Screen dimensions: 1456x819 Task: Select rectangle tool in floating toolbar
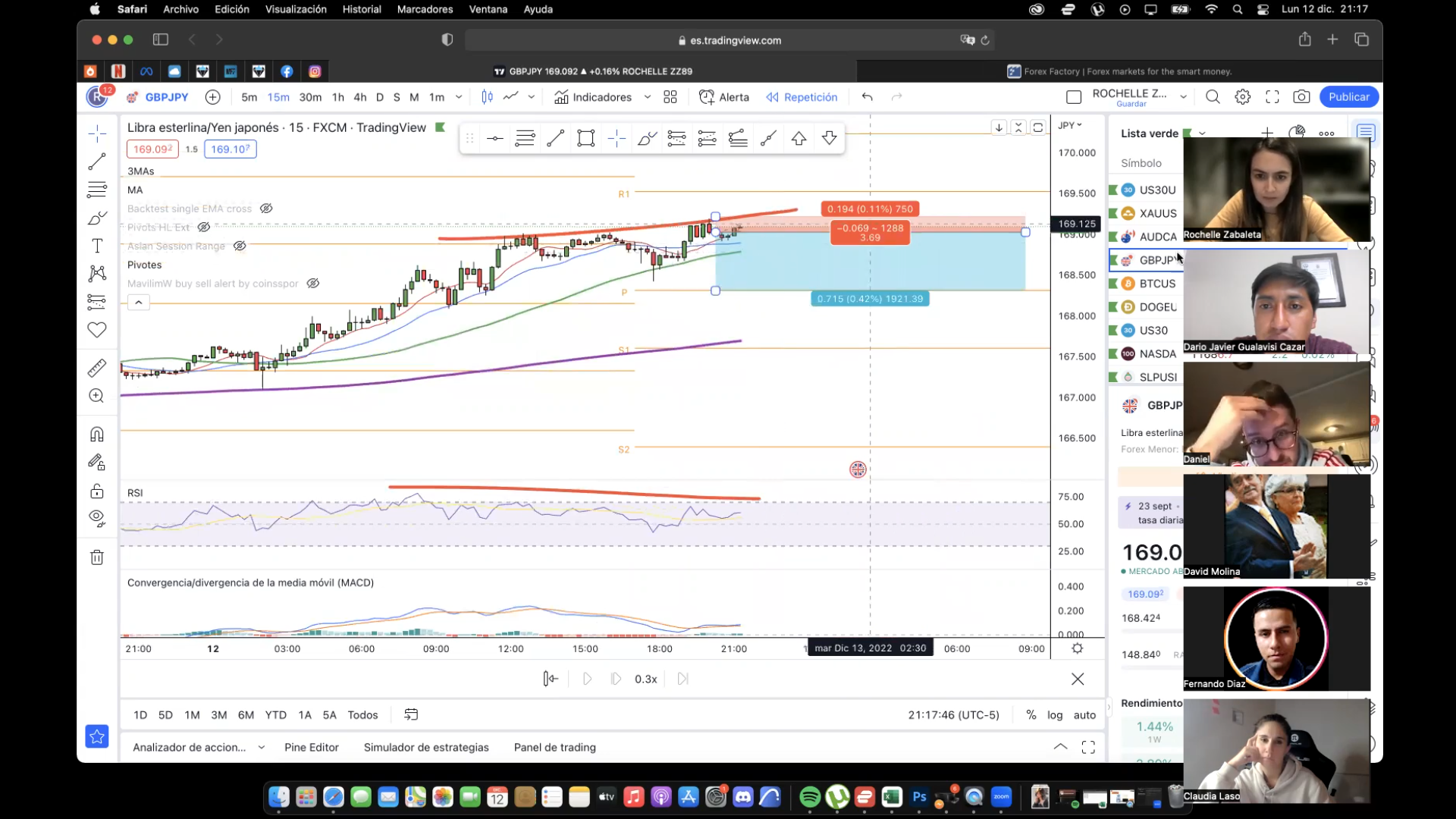click(586, 138)
